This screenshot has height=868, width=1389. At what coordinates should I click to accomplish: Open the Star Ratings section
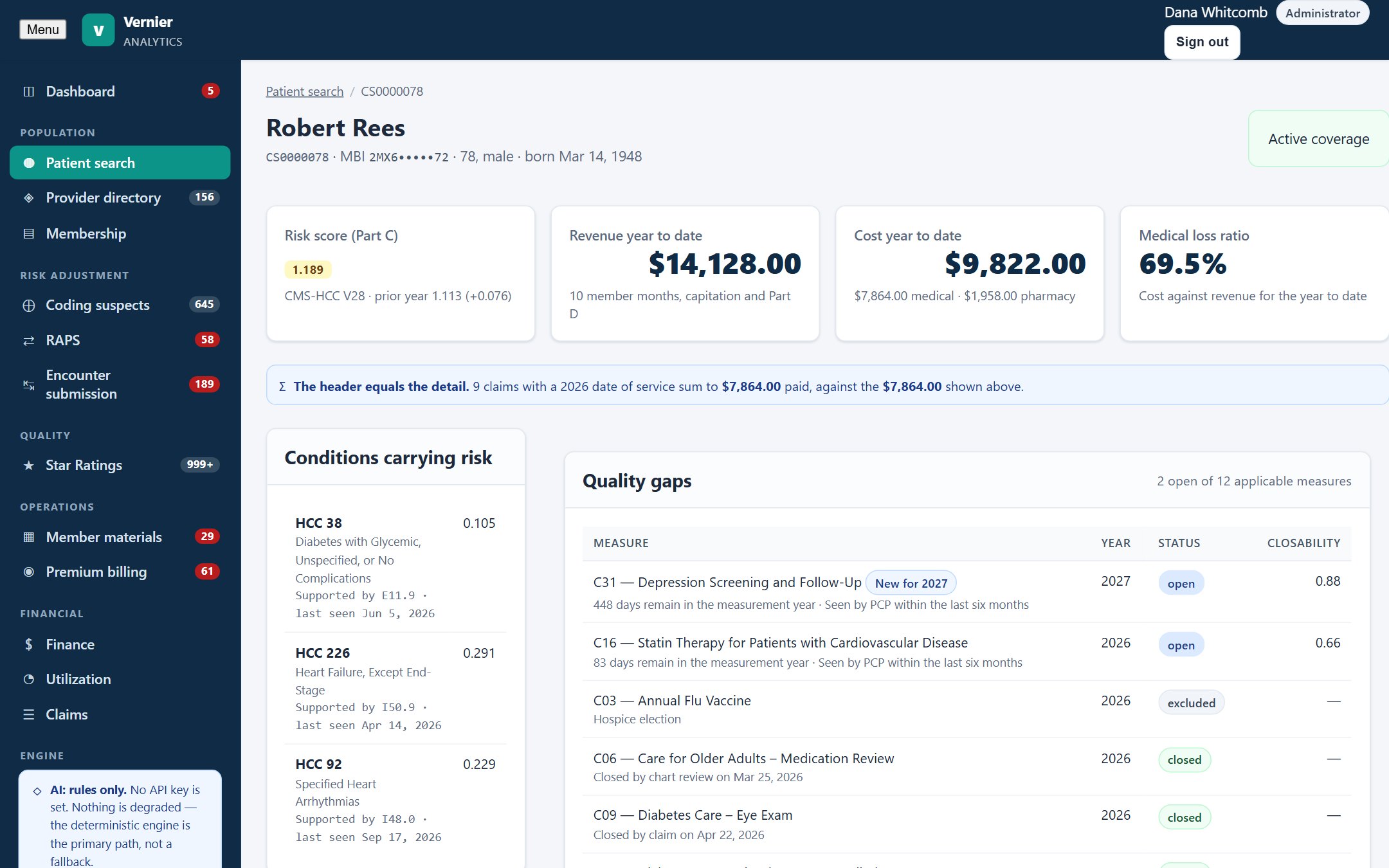pyautogui.click(x=120, y=465)
